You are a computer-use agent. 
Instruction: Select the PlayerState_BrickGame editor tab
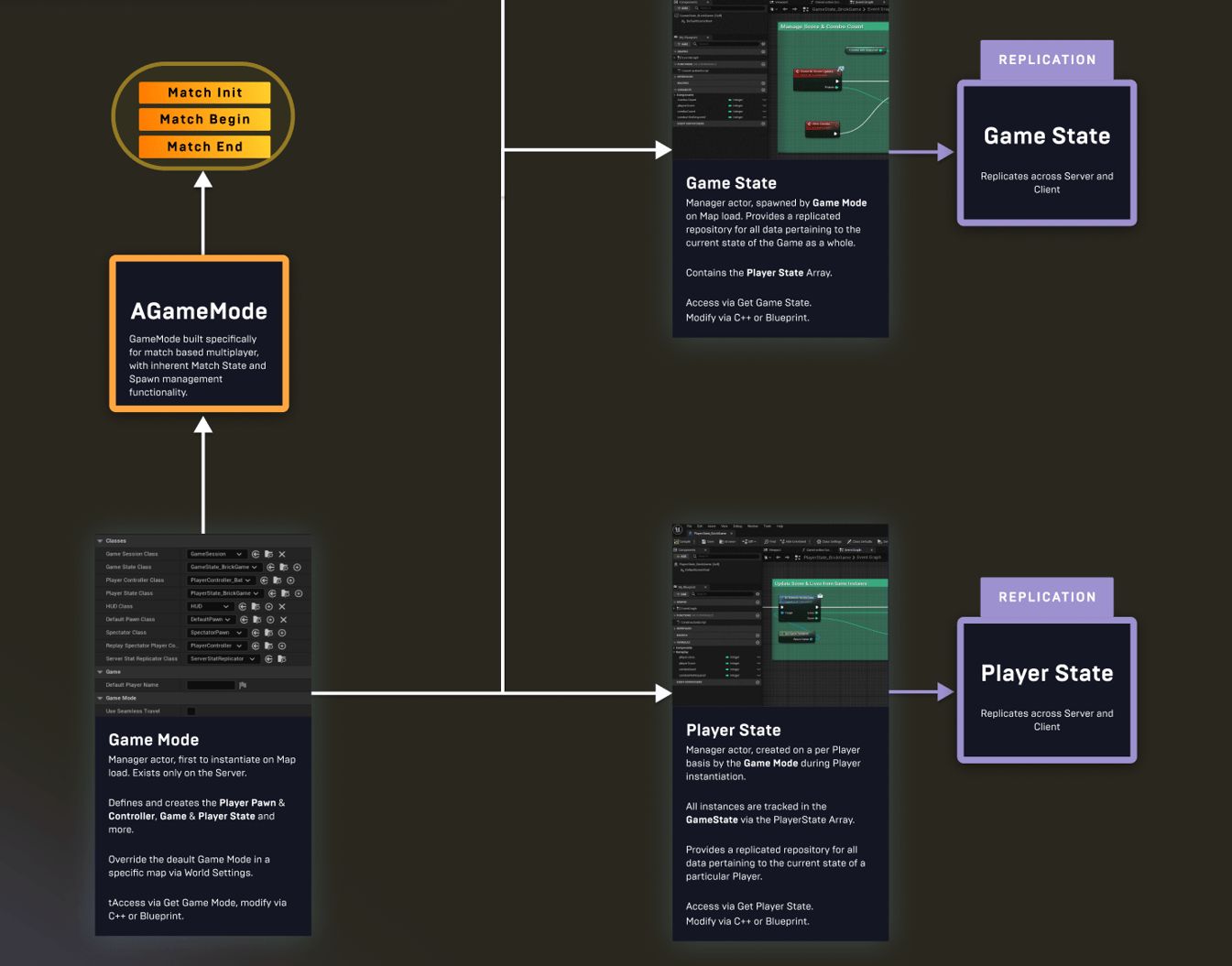pos(710,533)
